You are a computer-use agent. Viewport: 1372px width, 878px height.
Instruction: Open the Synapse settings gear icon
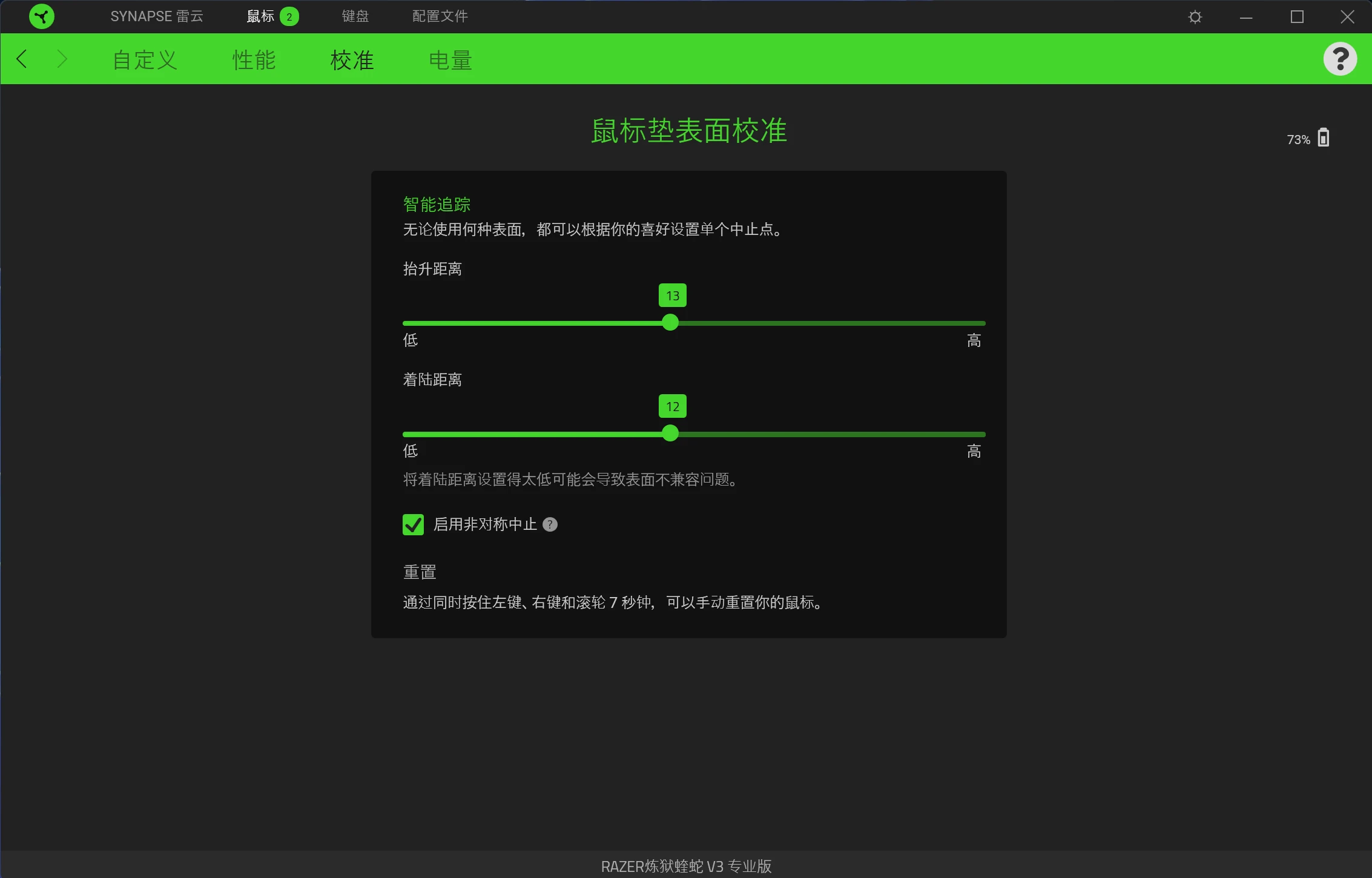tap(1194, 16)
